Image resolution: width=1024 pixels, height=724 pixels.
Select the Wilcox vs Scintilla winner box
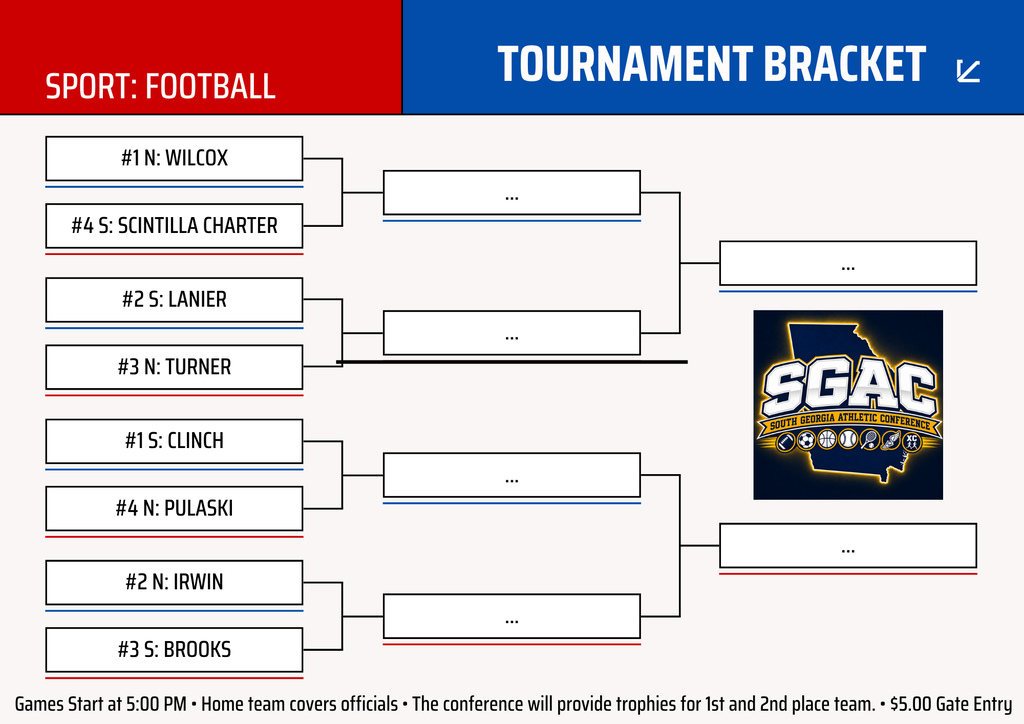click(512, 193)
